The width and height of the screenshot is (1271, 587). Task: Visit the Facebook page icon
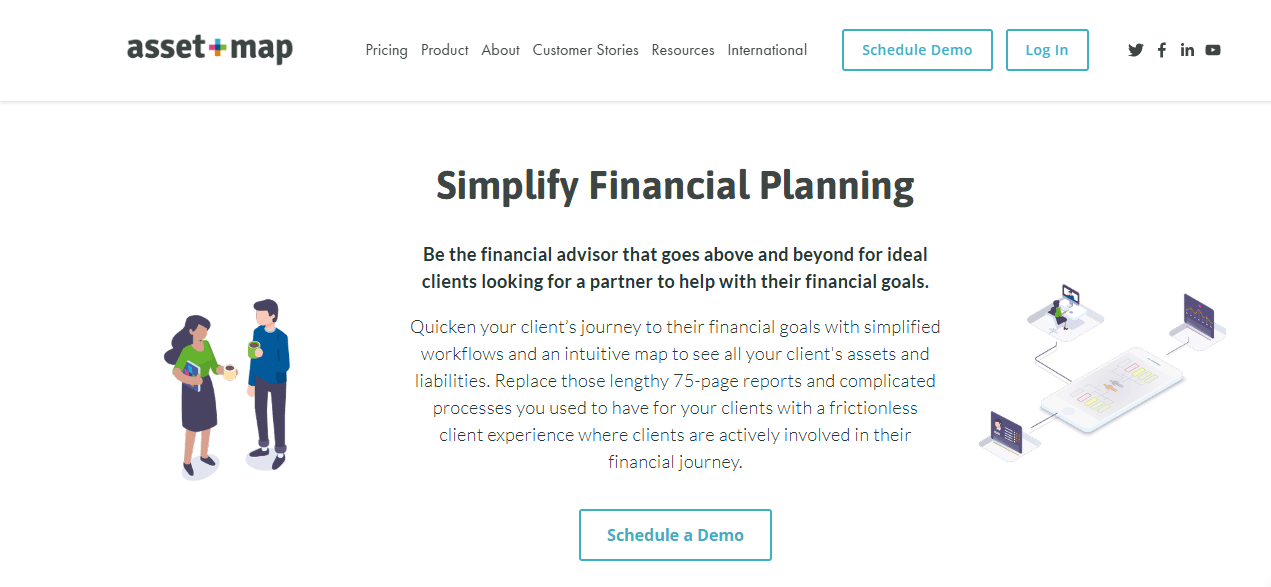(1161, 50)
